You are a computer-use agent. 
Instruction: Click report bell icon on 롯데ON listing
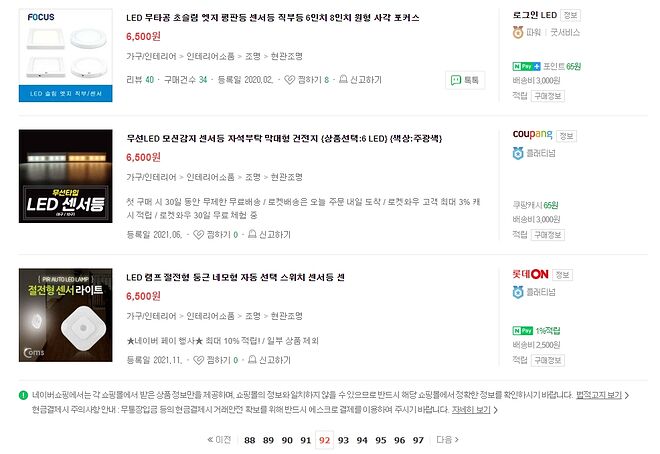tap(252, 359)
